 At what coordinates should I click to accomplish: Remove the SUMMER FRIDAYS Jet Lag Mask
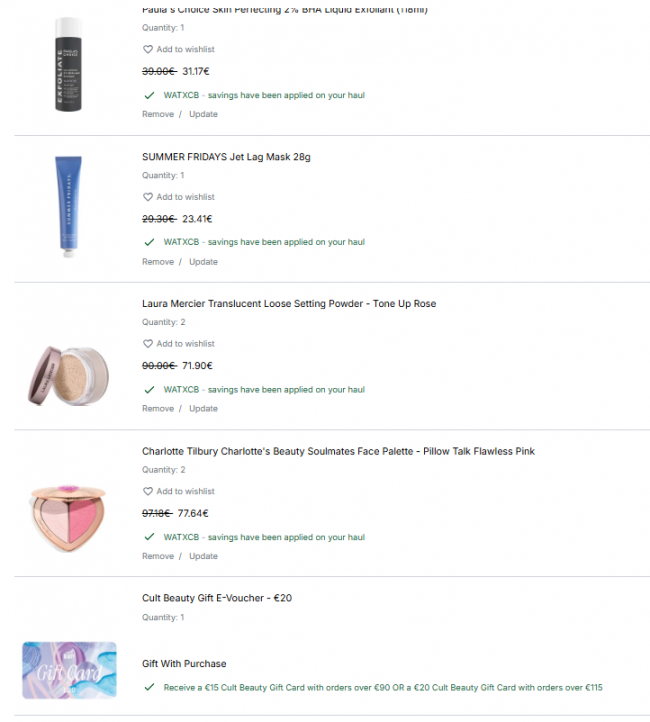(158, 262)
